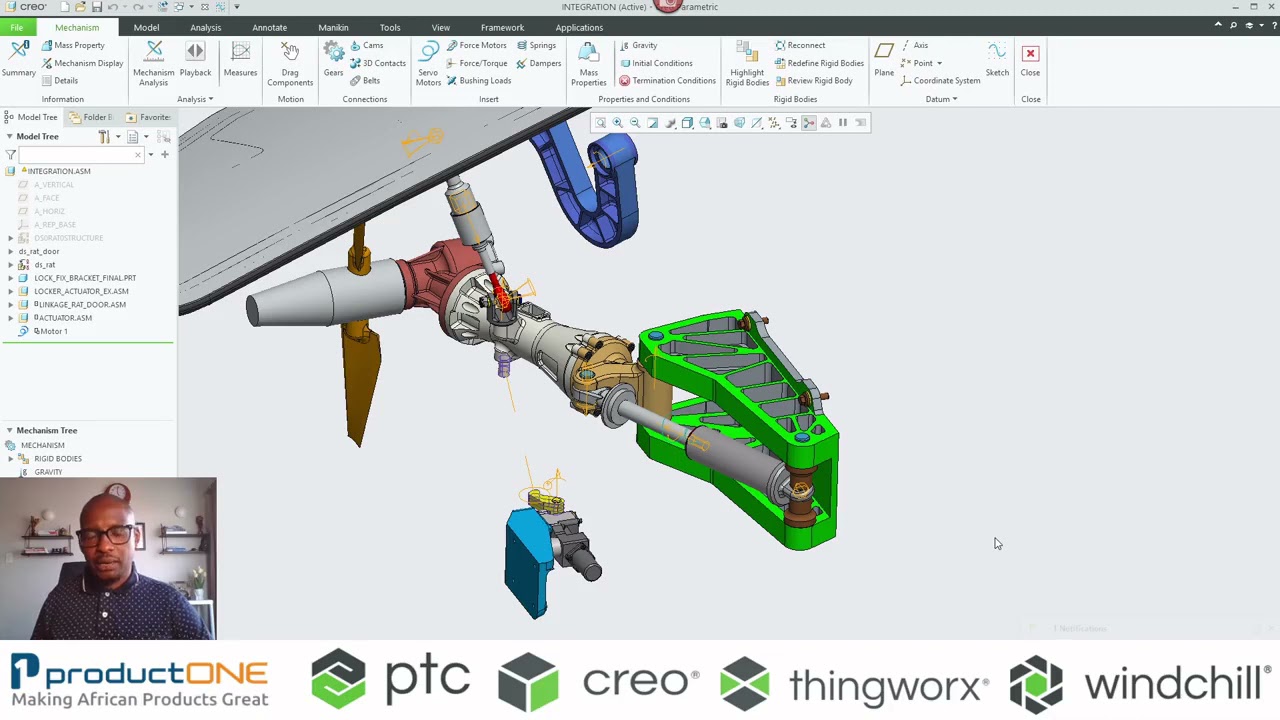Open the Framework ribbon tab
Image resolution: width=1280 pixels, height=720 pixels.
tap(502, 27)
